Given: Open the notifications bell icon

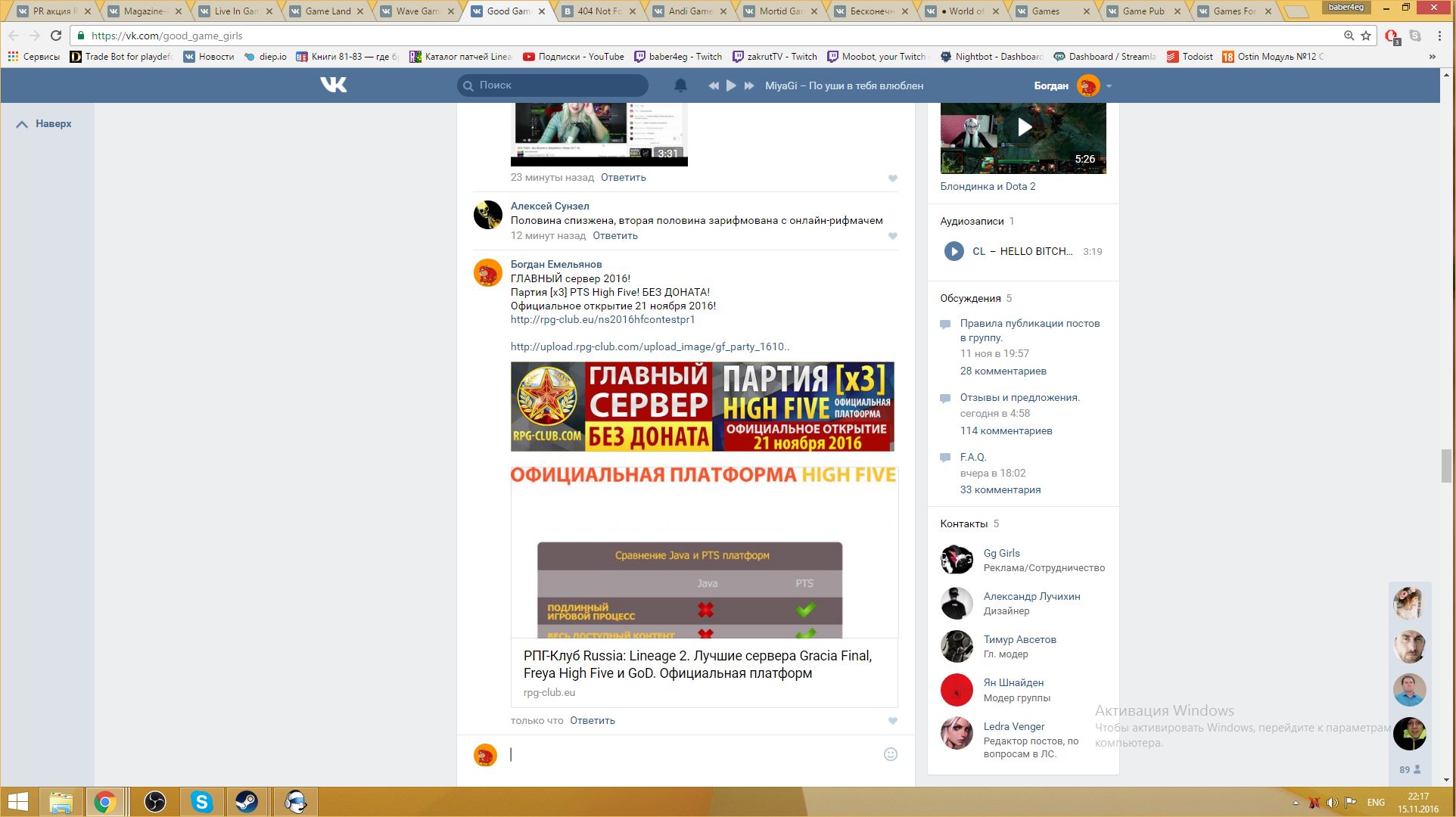Looking at the screenshot, I should (x=680, y=85).
